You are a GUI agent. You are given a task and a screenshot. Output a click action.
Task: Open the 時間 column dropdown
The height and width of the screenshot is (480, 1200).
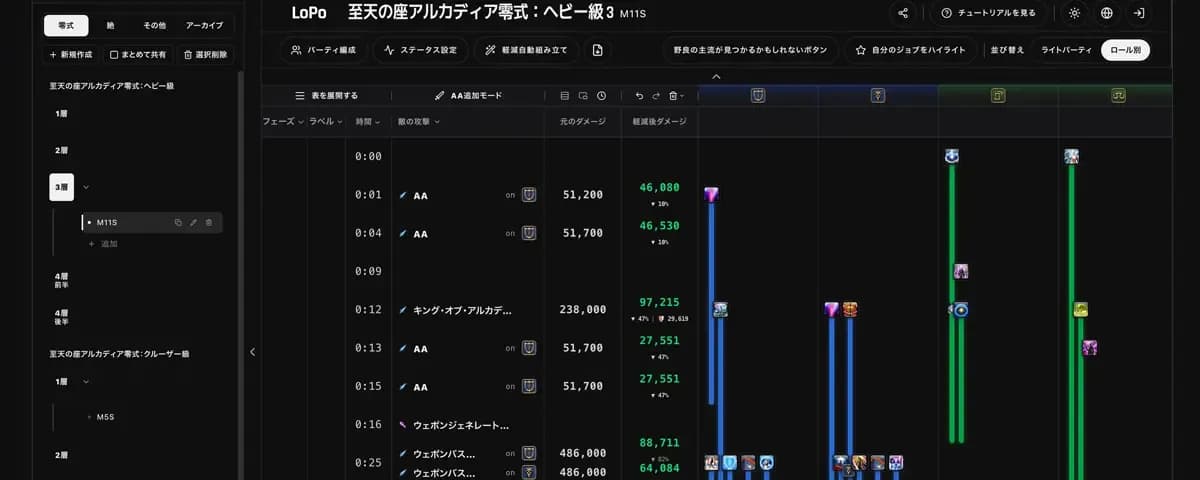[x=369, y=121]
